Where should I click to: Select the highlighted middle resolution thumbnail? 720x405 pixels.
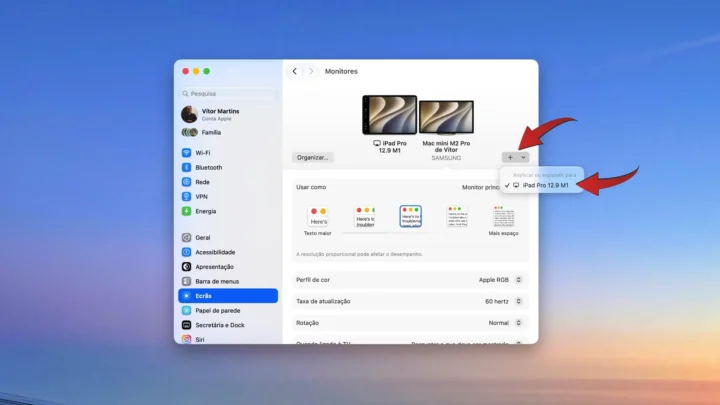point(411,216)
